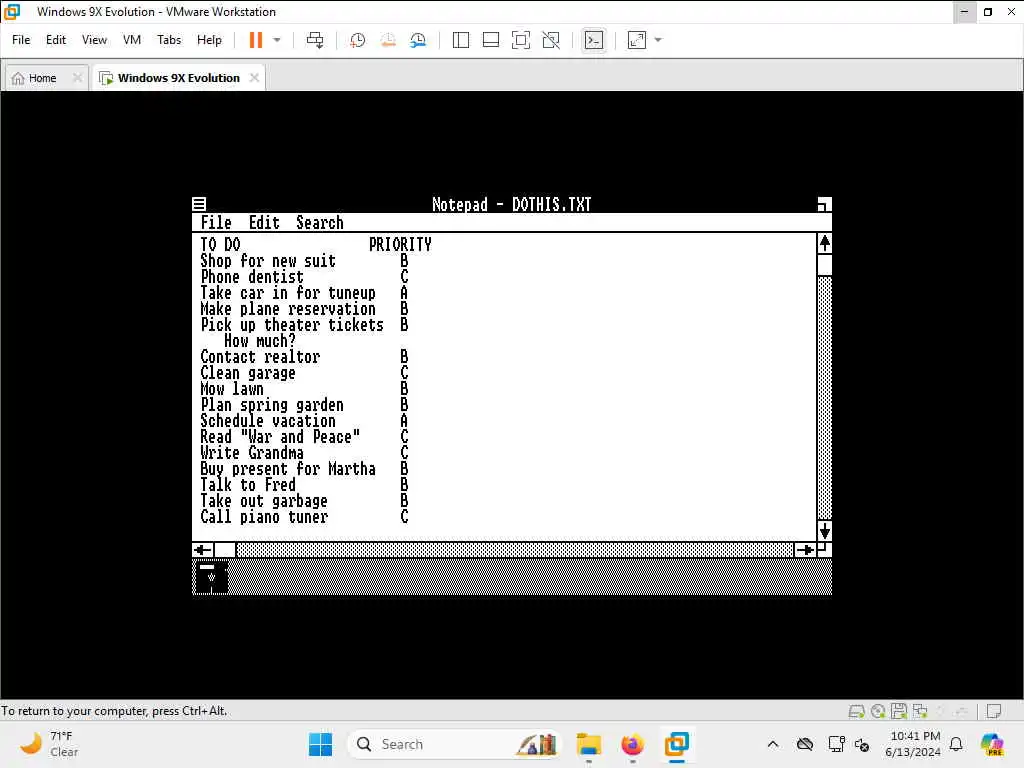Toggle the library sidebar icon

(460, 40)
